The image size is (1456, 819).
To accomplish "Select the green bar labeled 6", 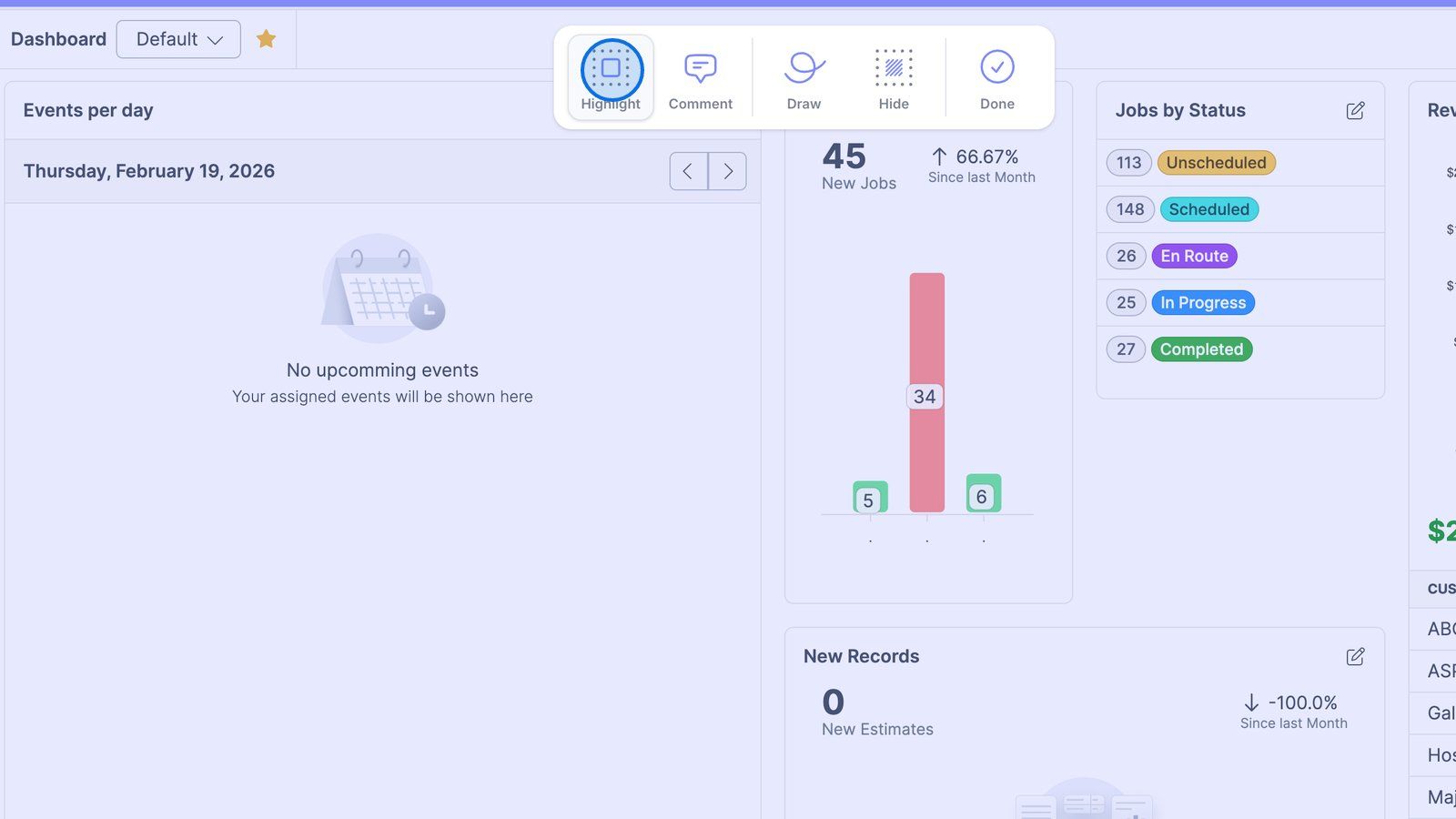I will point(983,493).
